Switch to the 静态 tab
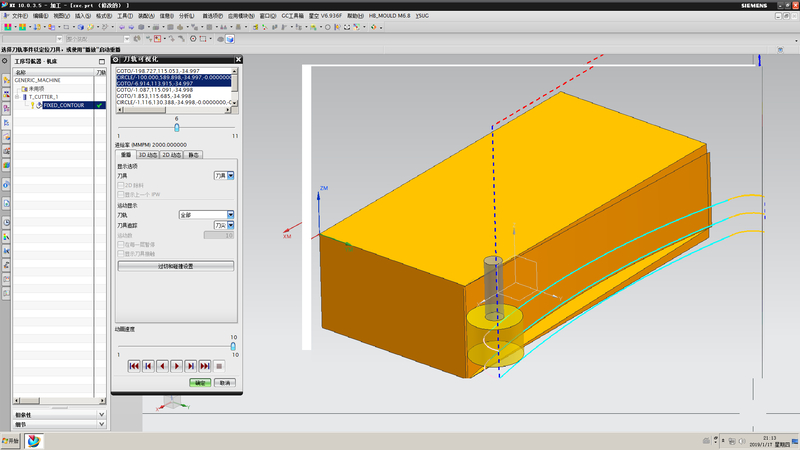 pyautogui.click(x=193, y=155)
